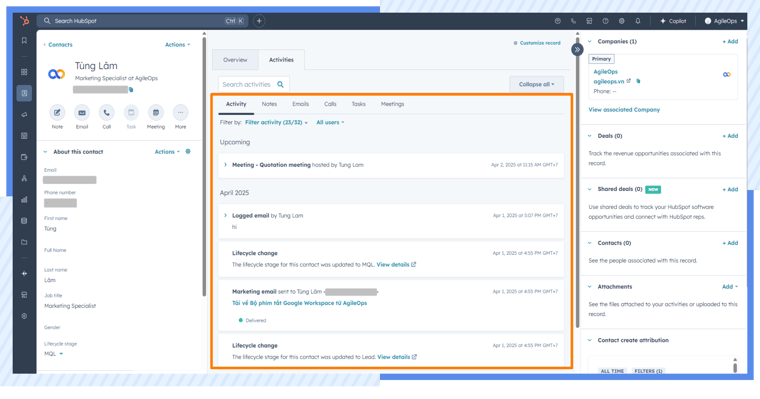Open Copilot in the top bar
This screenshot has height=399, width=760.
[673, 21]
